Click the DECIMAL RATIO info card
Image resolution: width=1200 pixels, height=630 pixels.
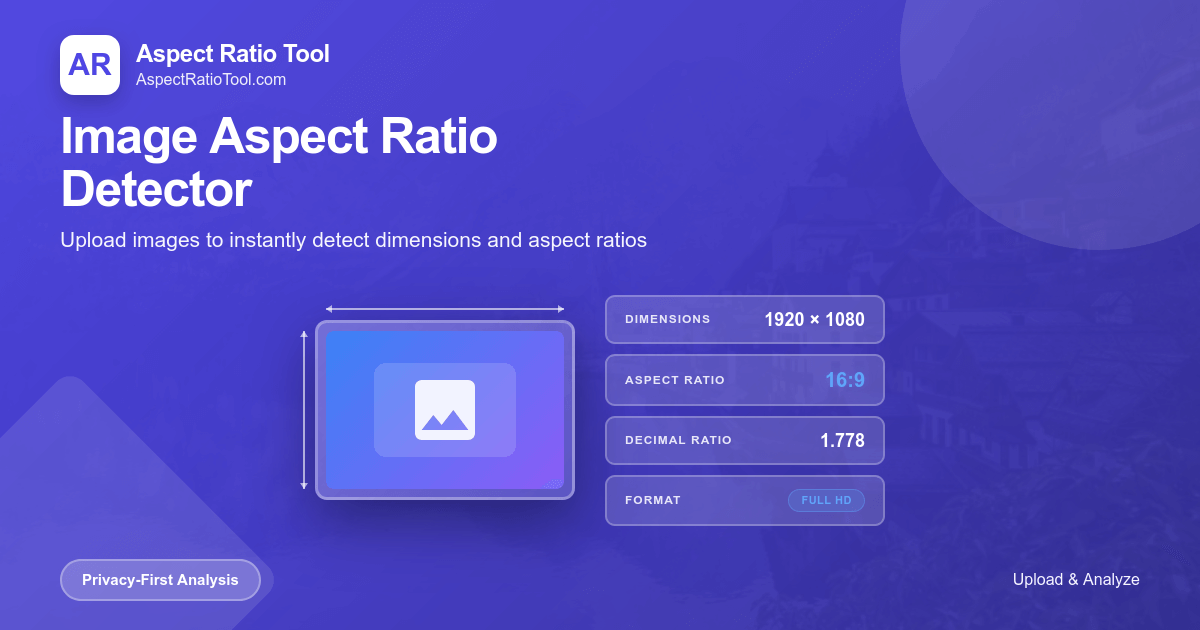(744, 440)
